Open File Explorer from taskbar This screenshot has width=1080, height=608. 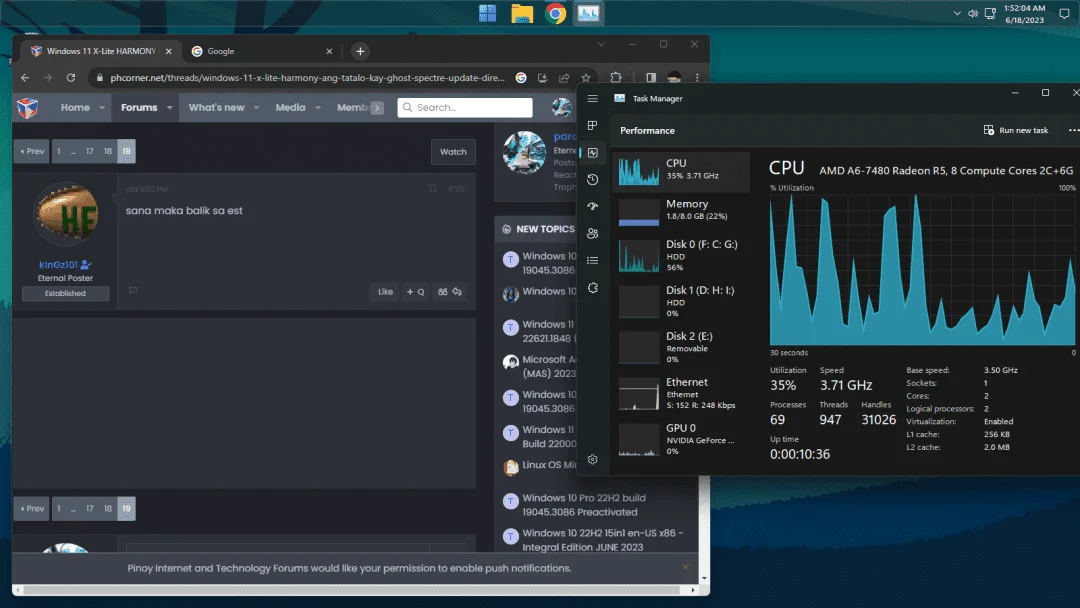[x=521, y=14]
